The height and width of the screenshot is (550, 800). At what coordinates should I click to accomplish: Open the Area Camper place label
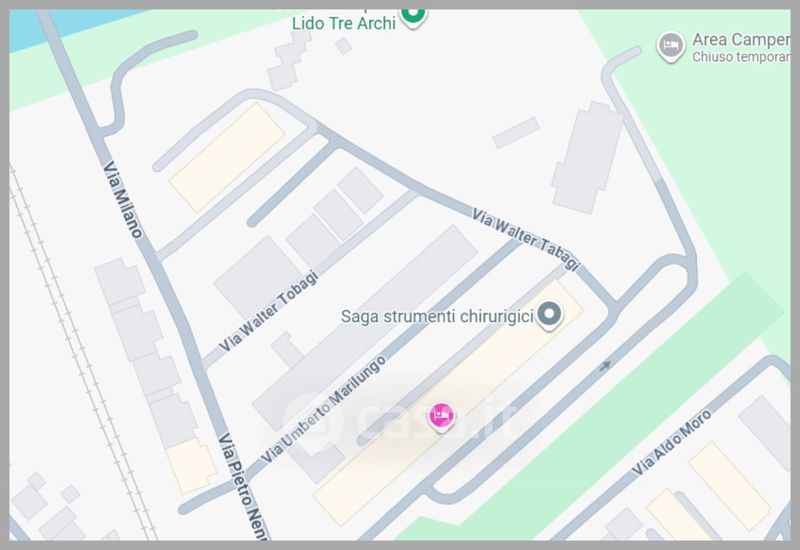click(x=741, y=39)
